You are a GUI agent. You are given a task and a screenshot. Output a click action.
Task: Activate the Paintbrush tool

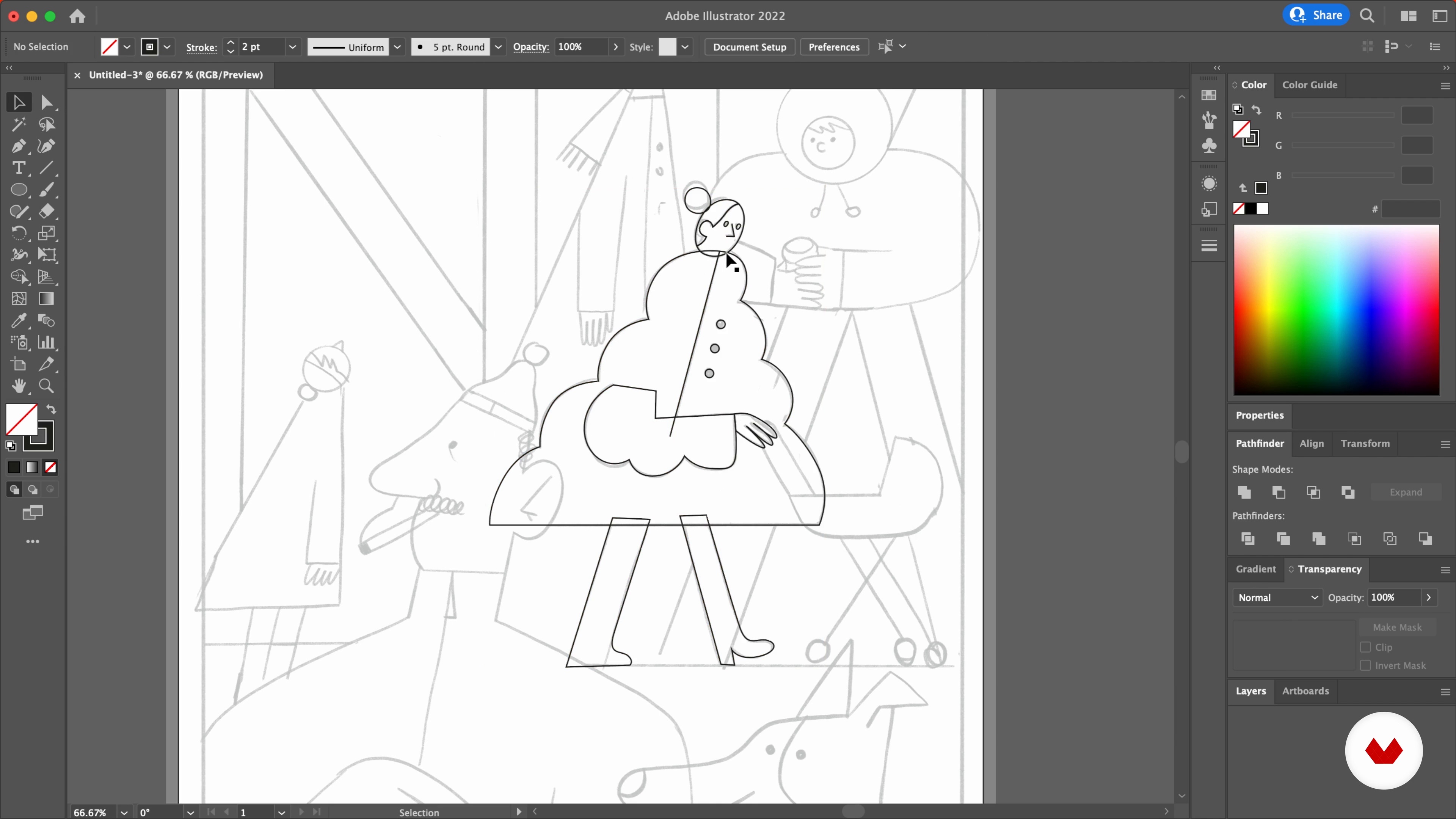(46, 190)
